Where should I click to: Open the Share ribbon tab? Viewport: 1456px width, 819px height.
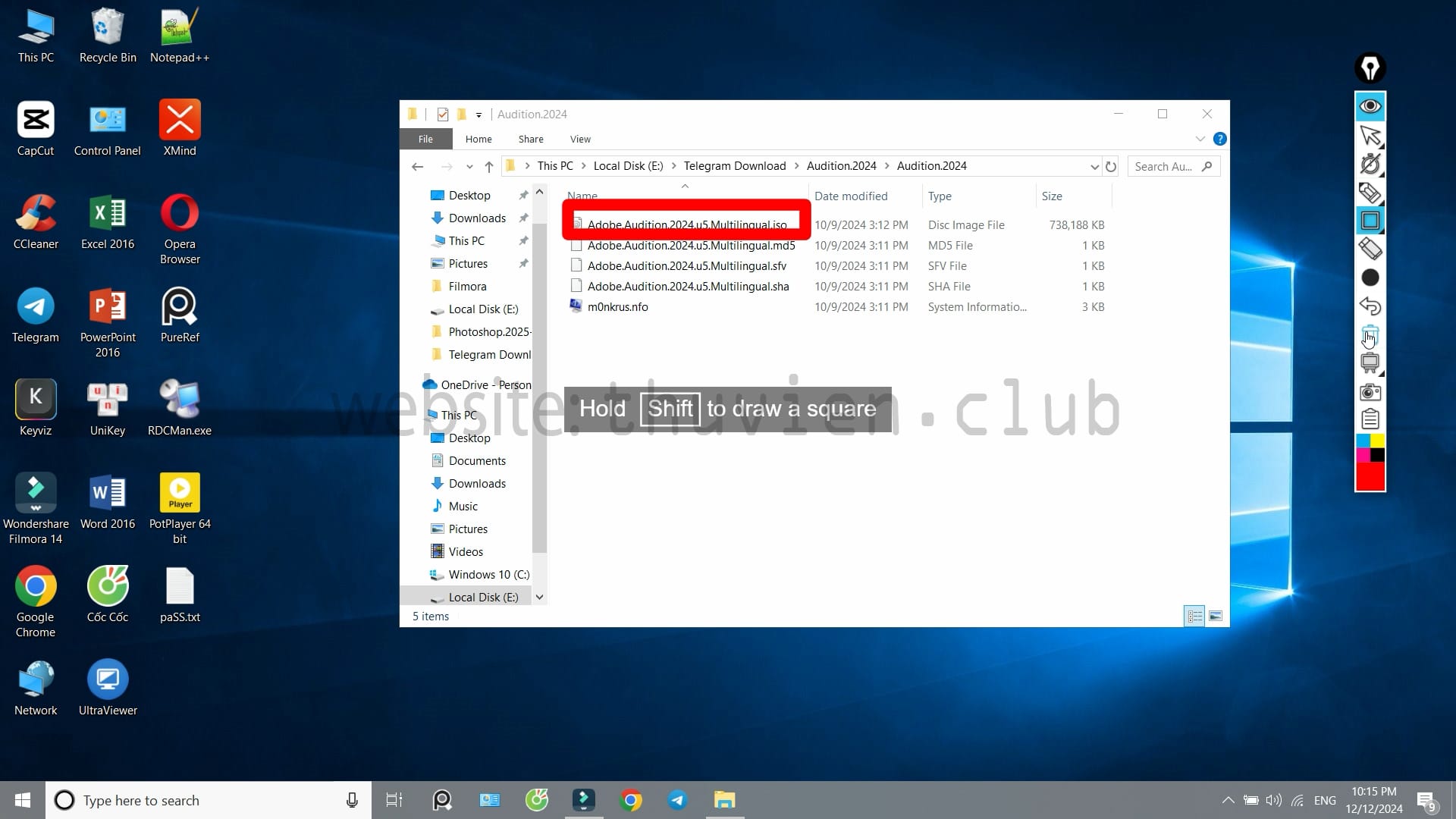pyautogui.click(x=531, y=139)
